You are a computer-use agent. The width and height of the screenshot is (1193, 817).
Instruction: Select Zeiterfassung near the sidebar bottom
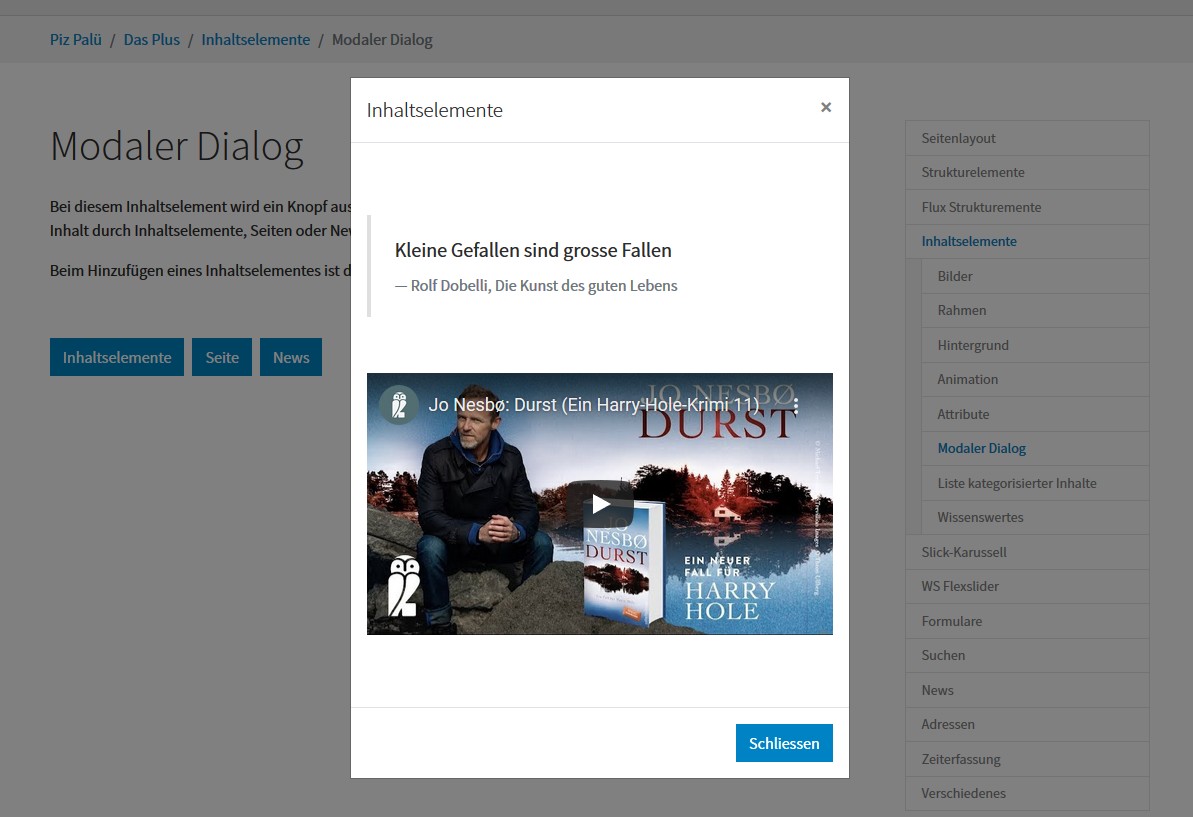click(961, 759)
